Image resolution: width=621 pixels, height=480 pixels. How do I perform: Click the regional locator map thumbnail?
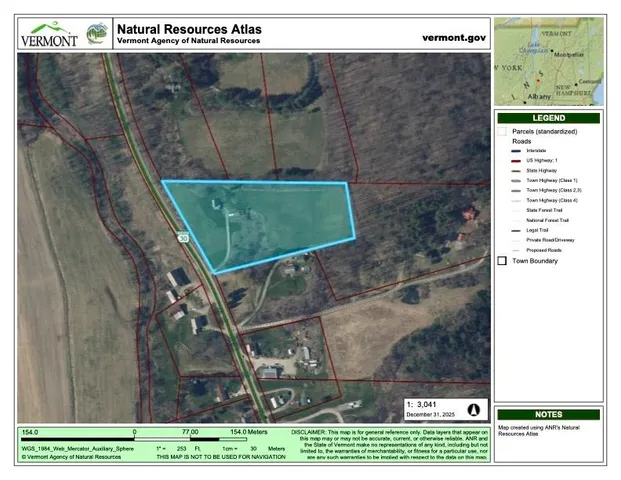click(x=549, y=61)
